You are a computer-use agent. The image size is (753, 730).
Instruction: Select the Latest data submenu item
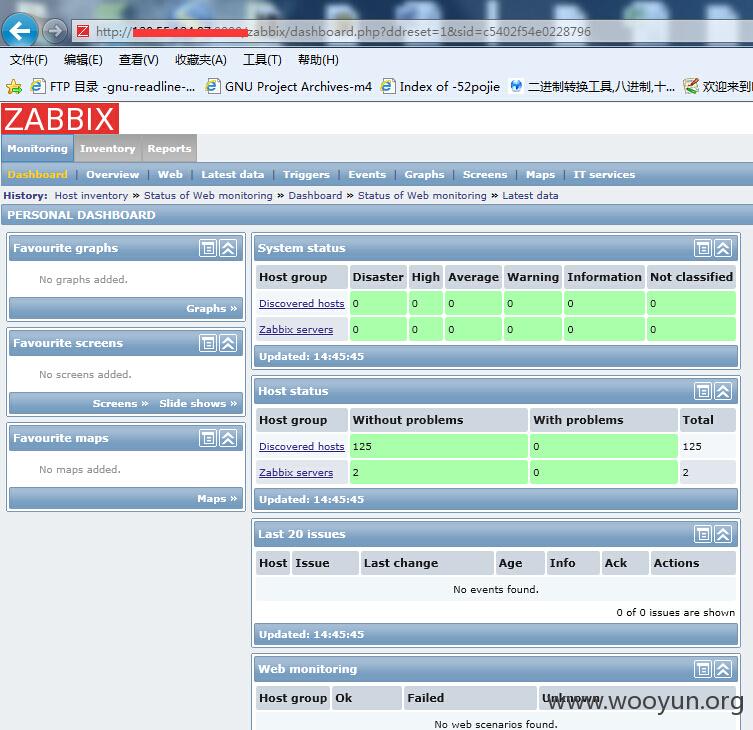(232, 174)
